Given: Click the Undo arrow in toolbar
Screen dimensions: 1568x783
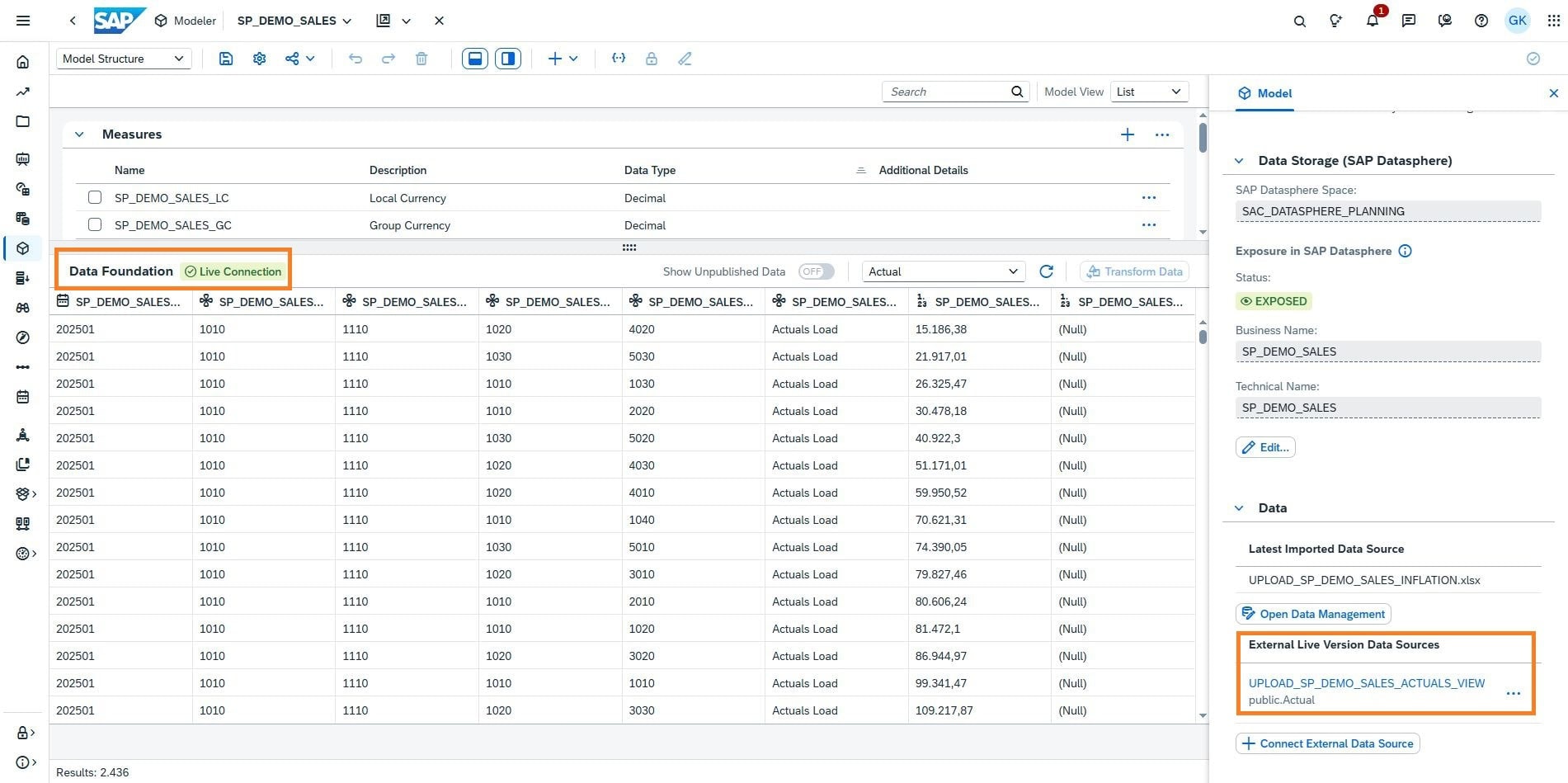Looking at the screenshot, I should (x=356, y=59).
